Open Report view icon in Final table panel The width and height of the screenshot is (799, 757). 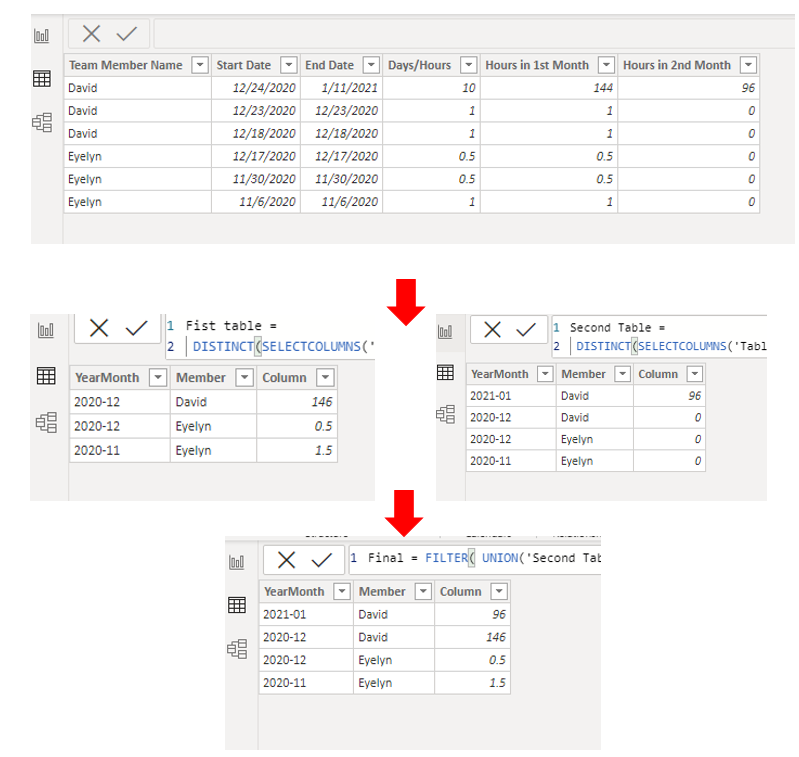point(236,562)
